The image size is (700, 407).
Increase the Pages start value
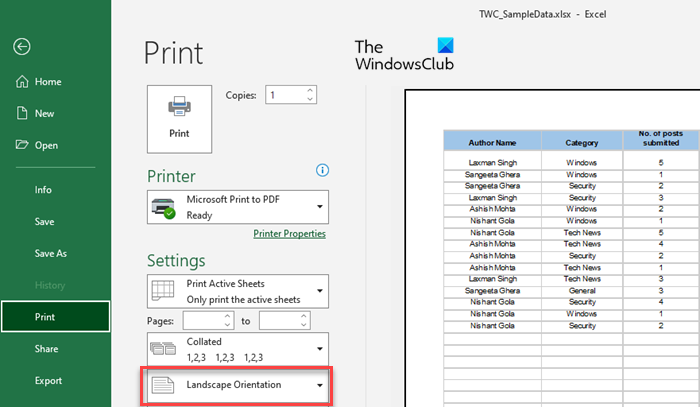point(227,316)
